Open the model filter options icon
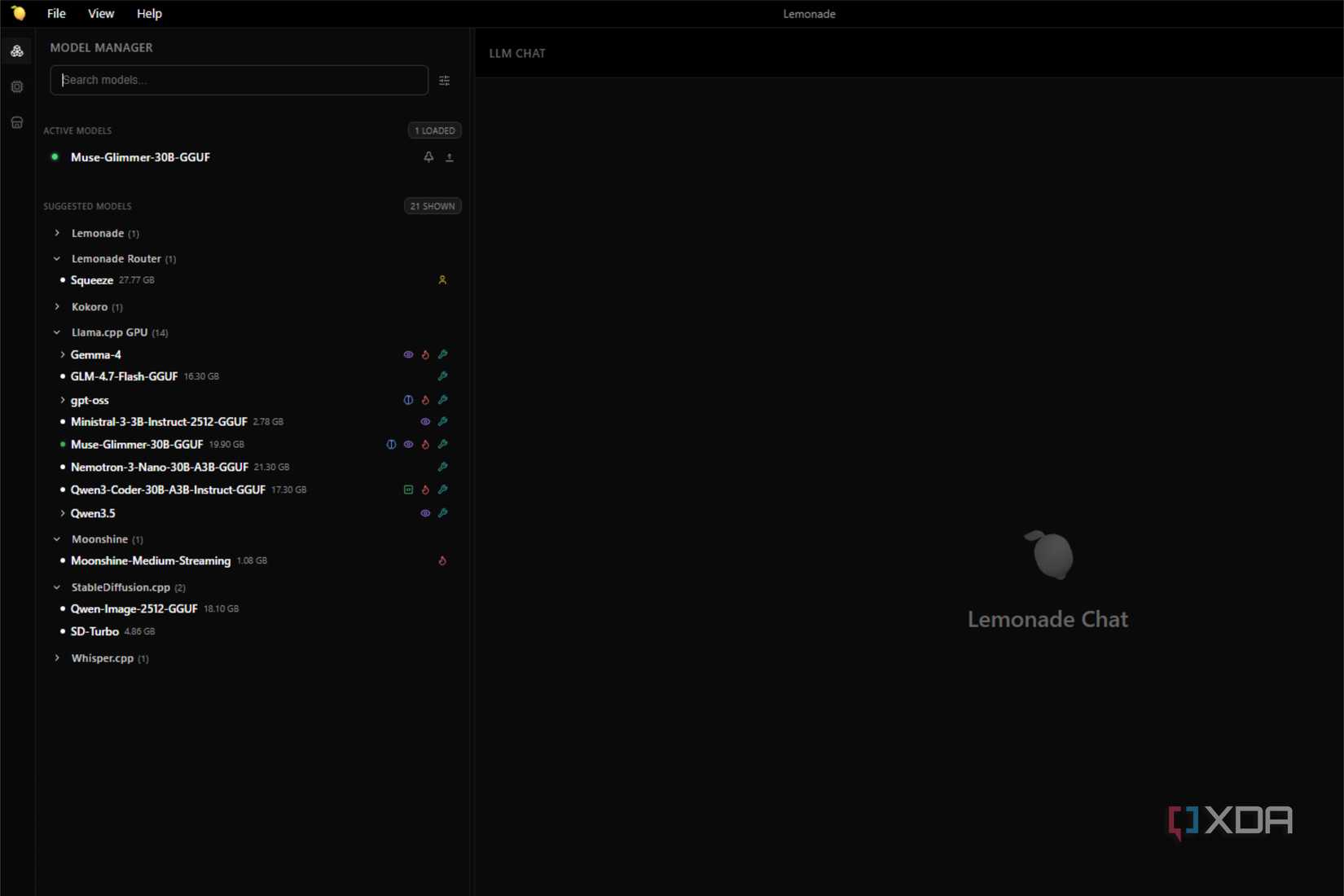 [444, 80]
